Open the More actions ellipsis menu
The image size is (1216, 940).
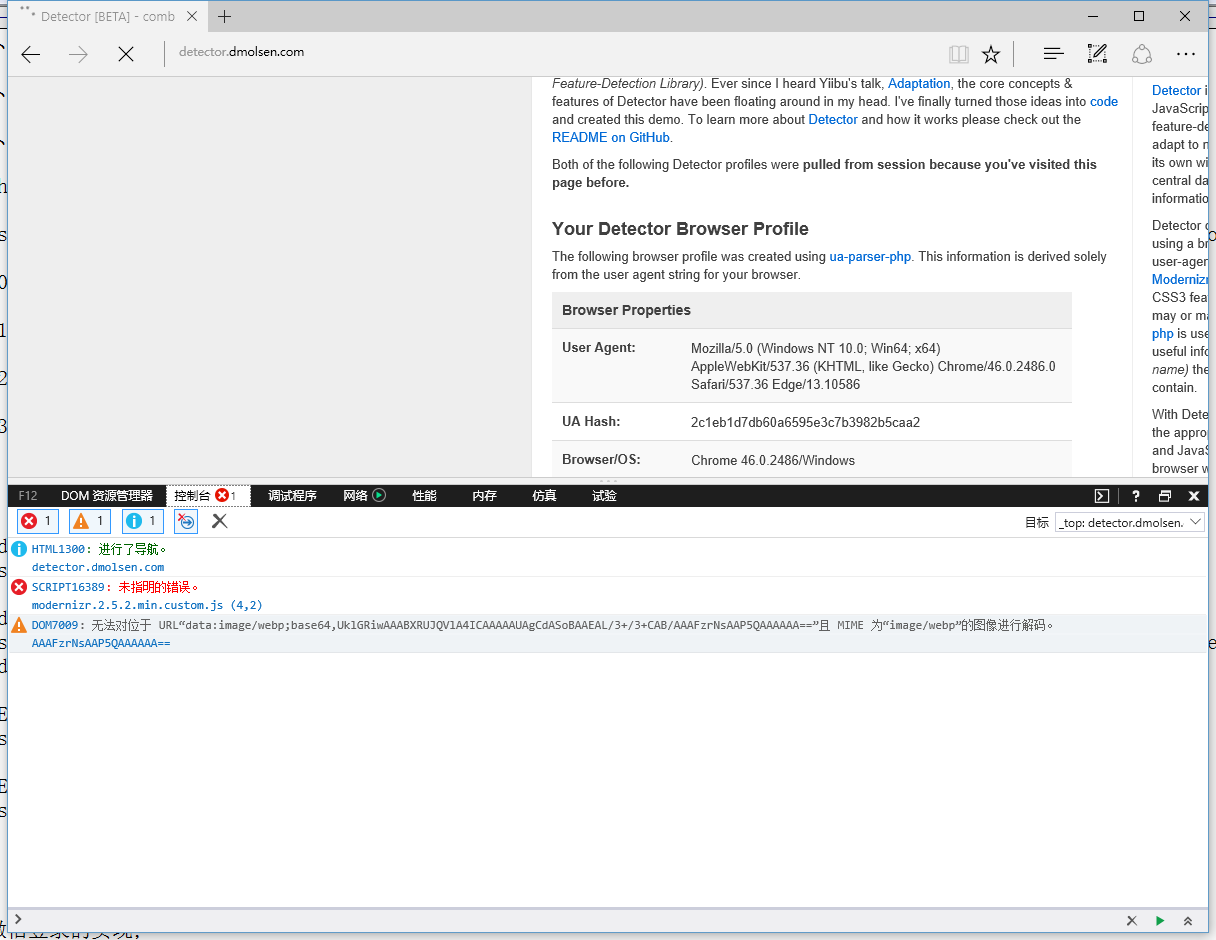coord(1186,54)
